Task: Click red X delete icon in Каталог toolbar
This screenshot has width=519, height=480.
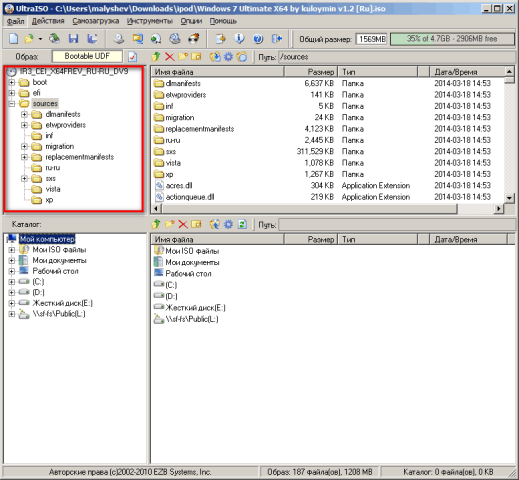Action: 183,224
